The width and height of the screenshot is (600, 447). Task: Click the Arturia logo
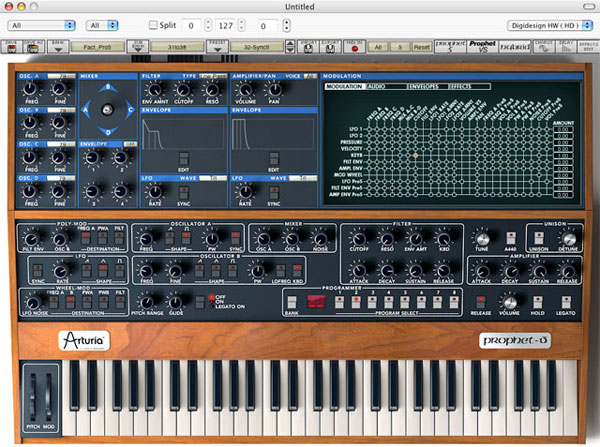tap(84, 341)
